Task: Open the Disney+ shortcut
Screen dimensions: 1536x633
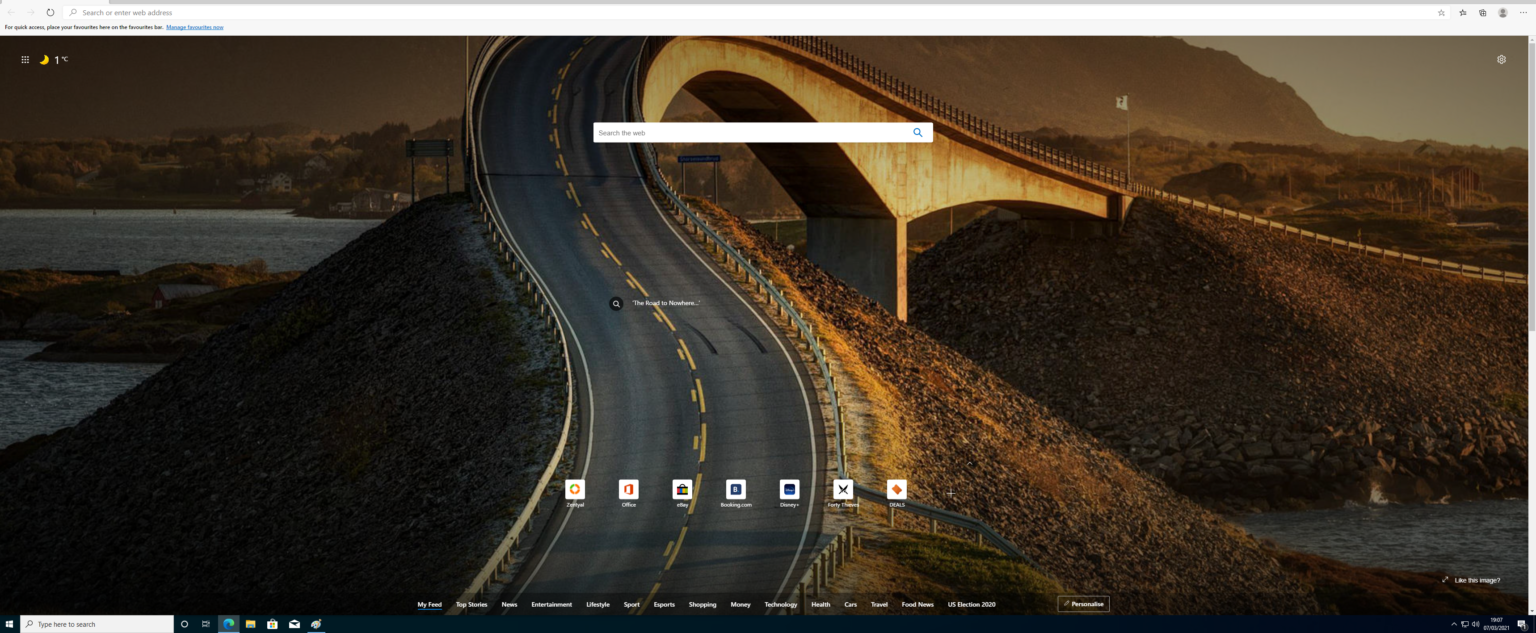Action: (789, 491)
